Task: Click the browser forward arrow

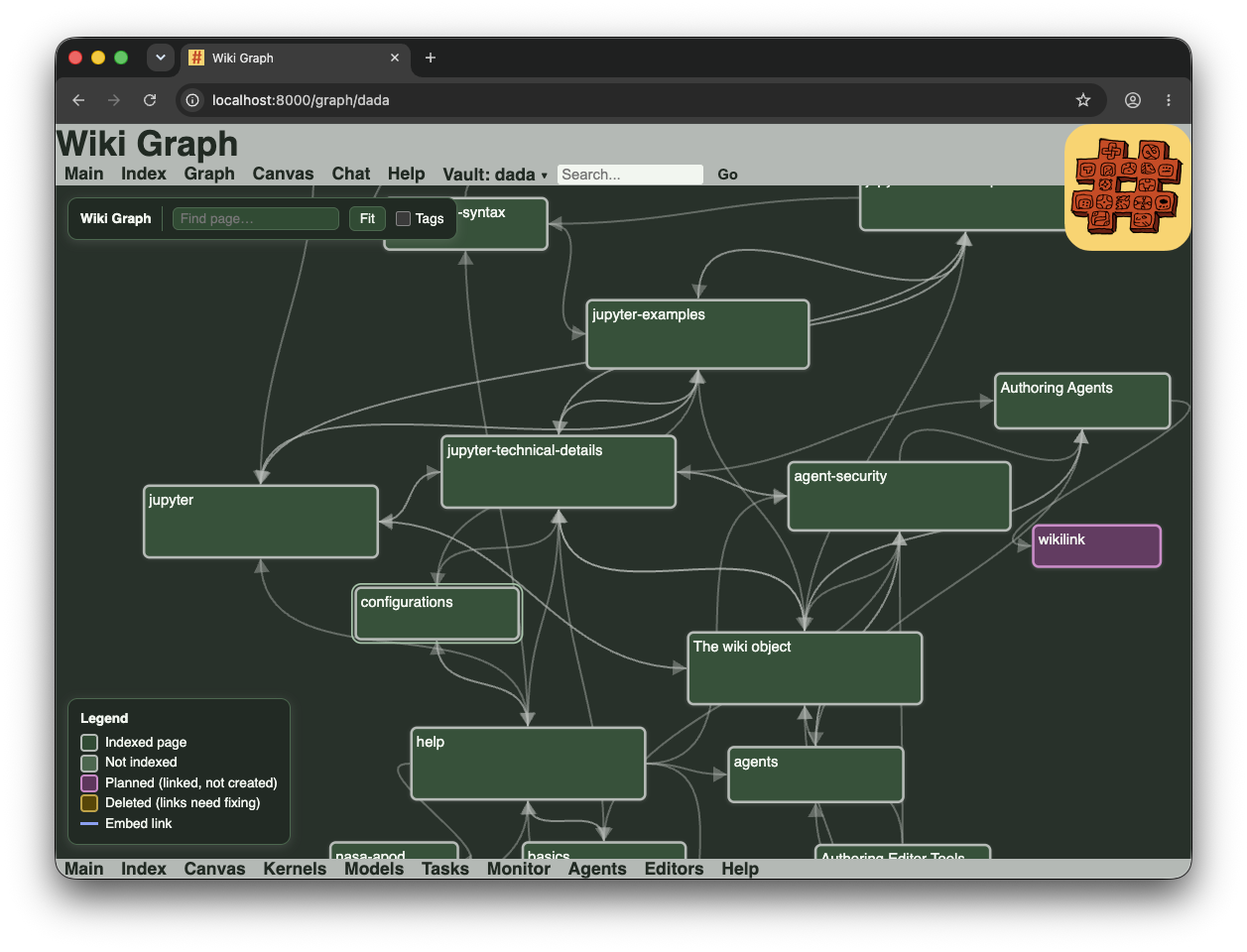Action: 114,100
